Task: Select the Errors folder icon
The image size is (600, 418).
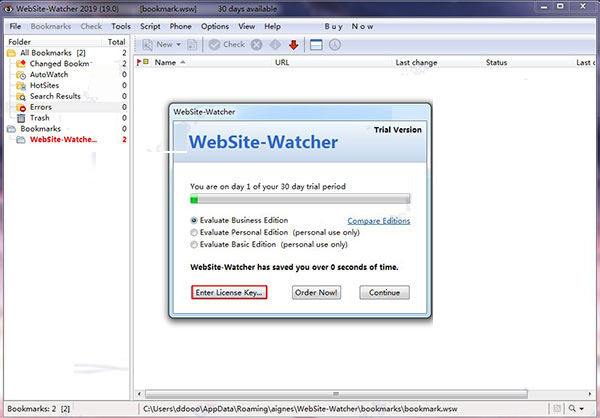Action: point(21,107)
